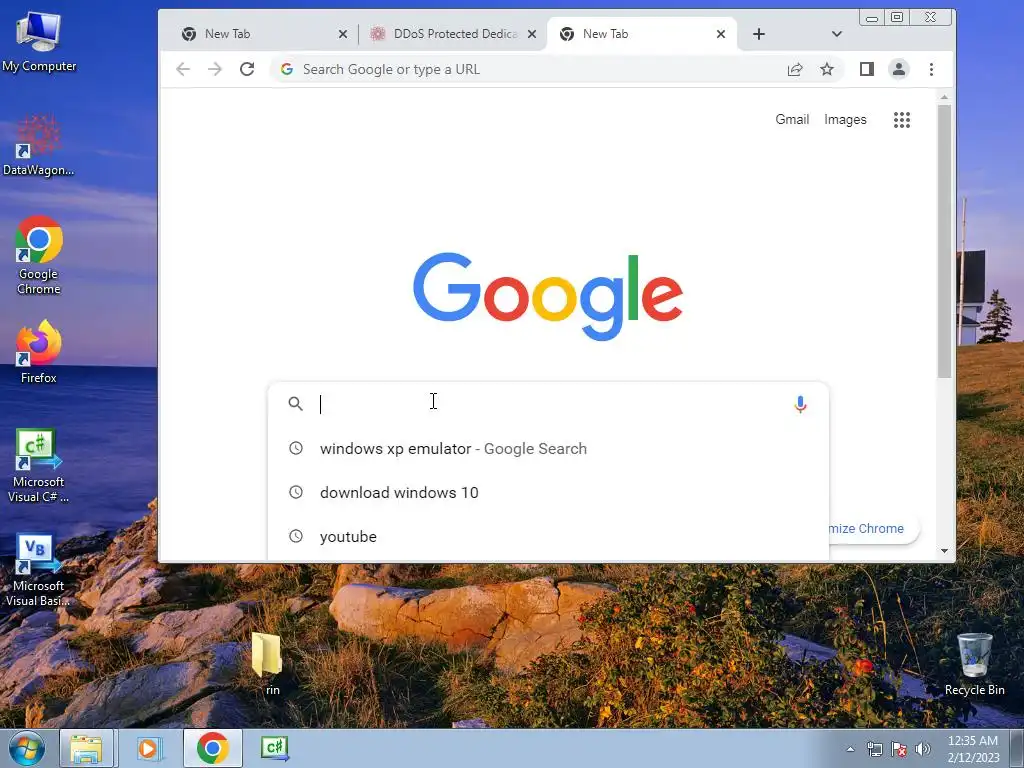Open the rin folder on the desktop
The image size is (1024, 768).
pos(267,664)
